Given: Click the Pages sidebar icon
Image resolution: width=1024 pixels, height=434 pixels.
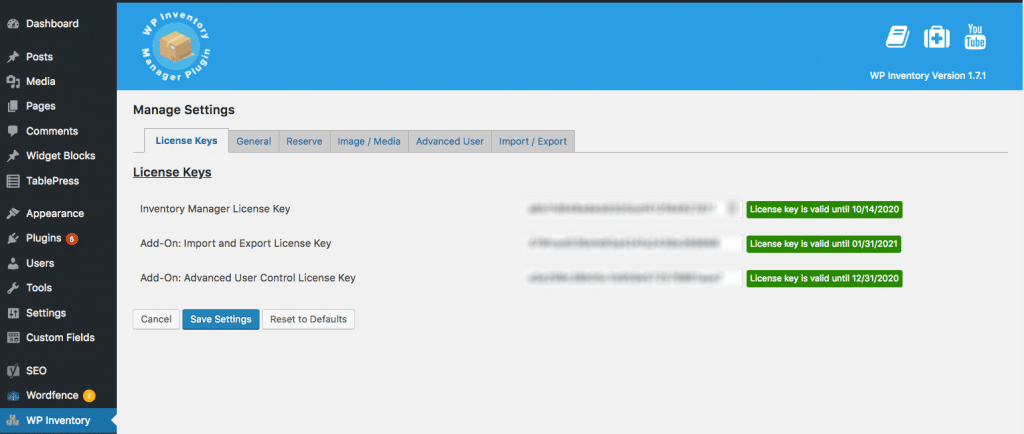Looking at the screenshot, I should pyautogui.click(x=12, y=106).
